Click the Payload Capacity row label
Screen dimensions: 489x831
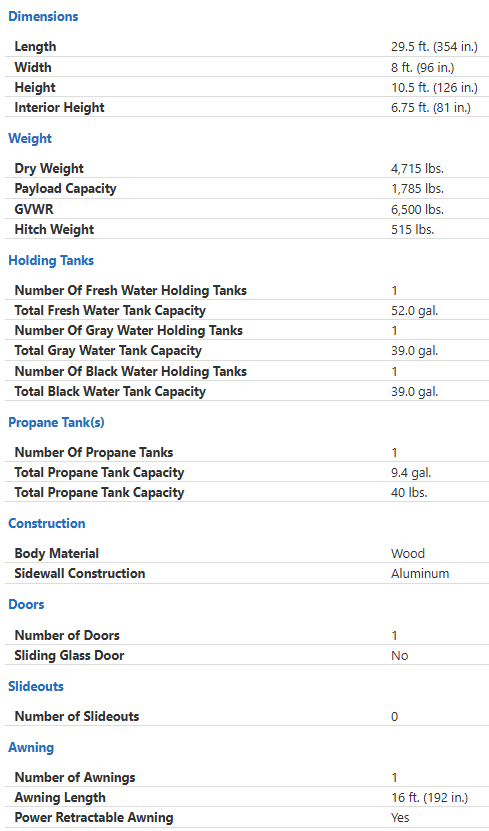point(65,189)
